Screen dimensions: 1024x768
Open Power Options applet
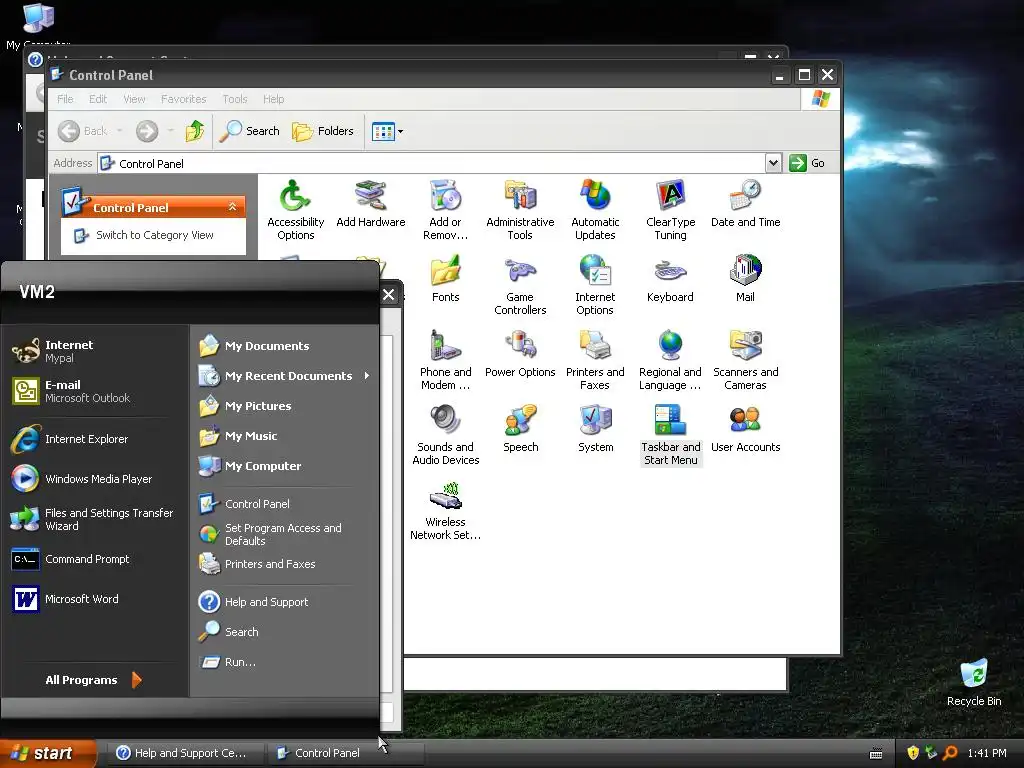[520, 354]
